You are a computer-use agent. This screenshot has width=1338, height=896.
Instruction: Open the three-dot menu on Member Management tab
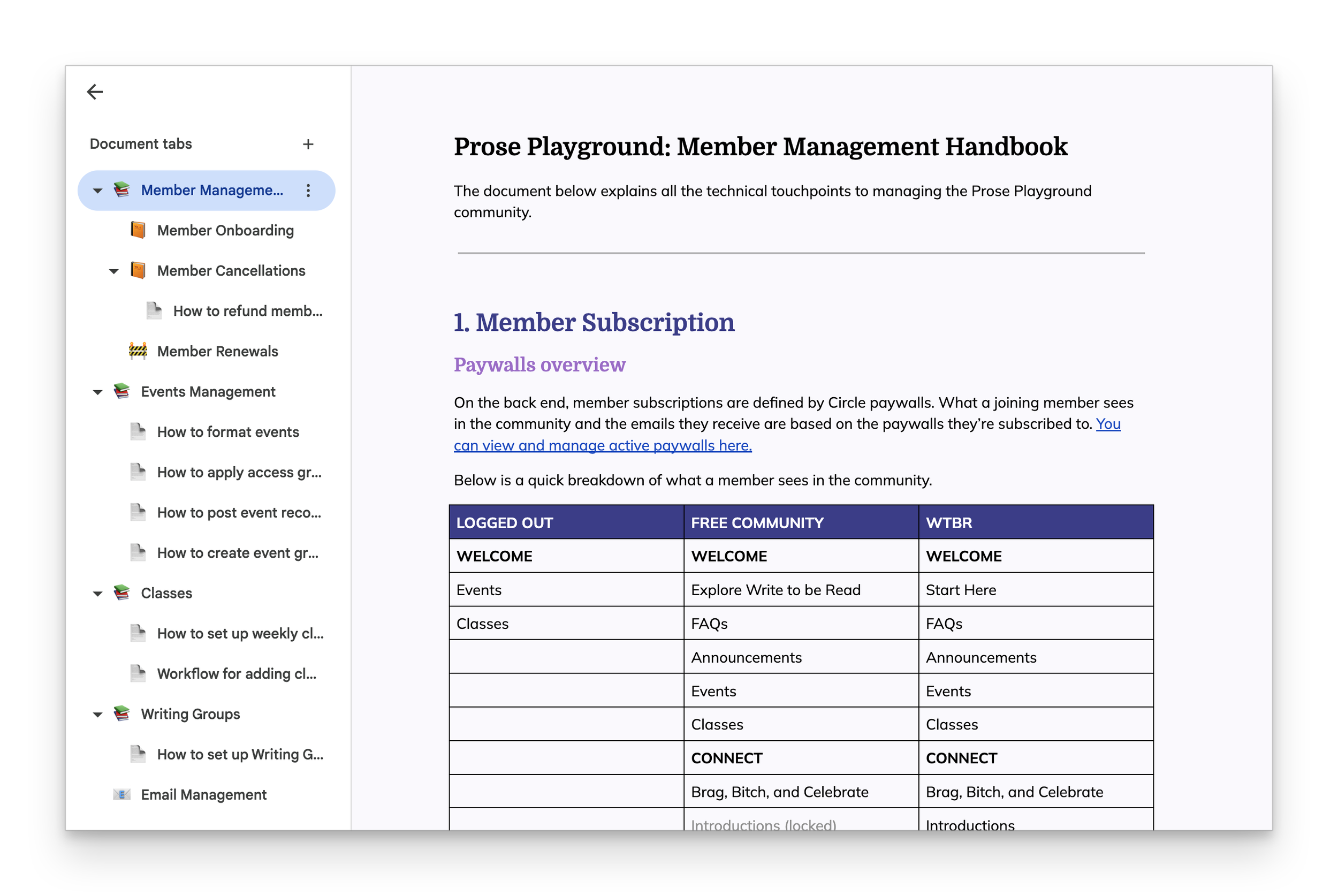point(308,191)
